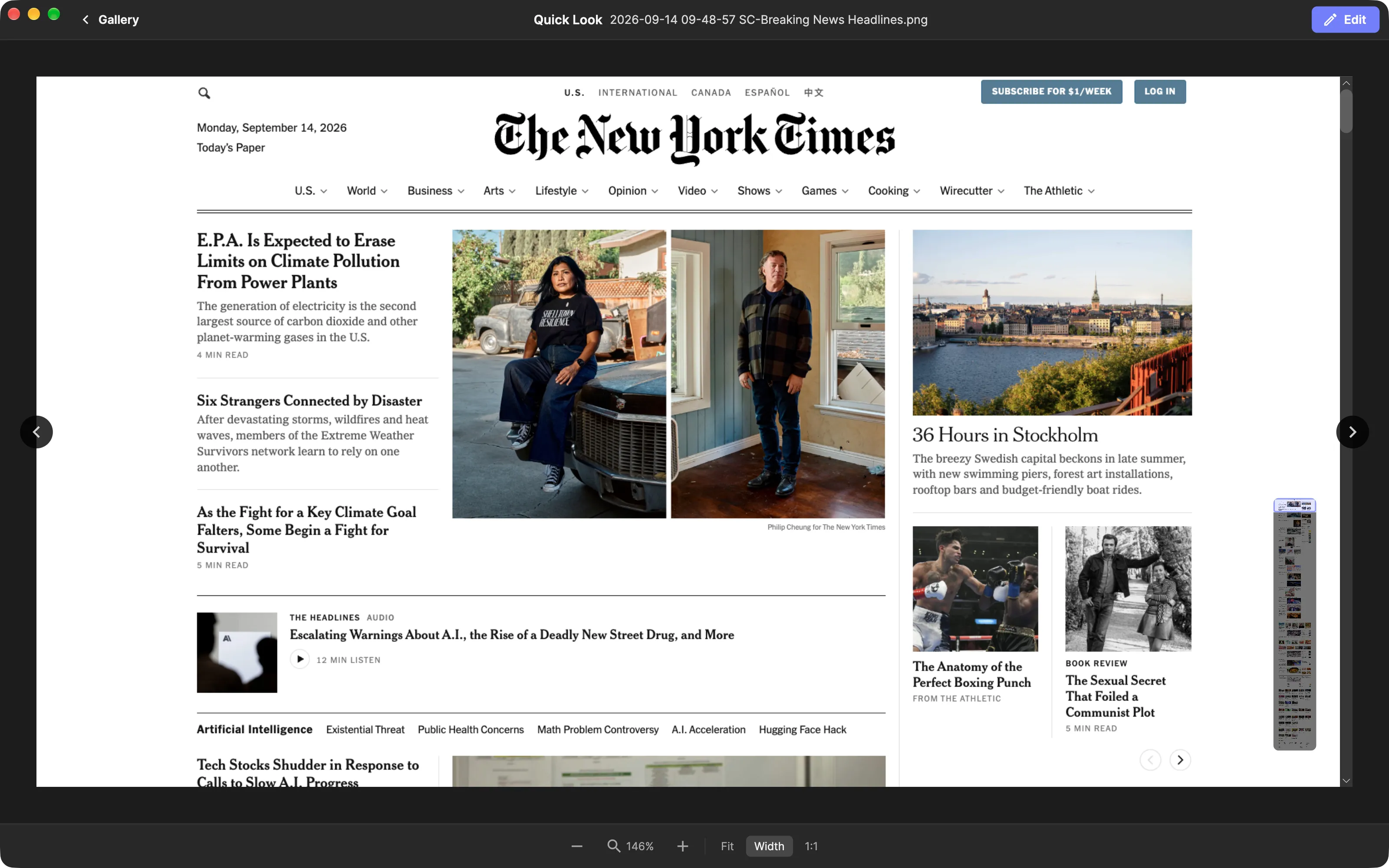Viewport: 1389px width, 868px height.
Task: Click Subscribe for $1/week button
Action: click(1051, 92)
